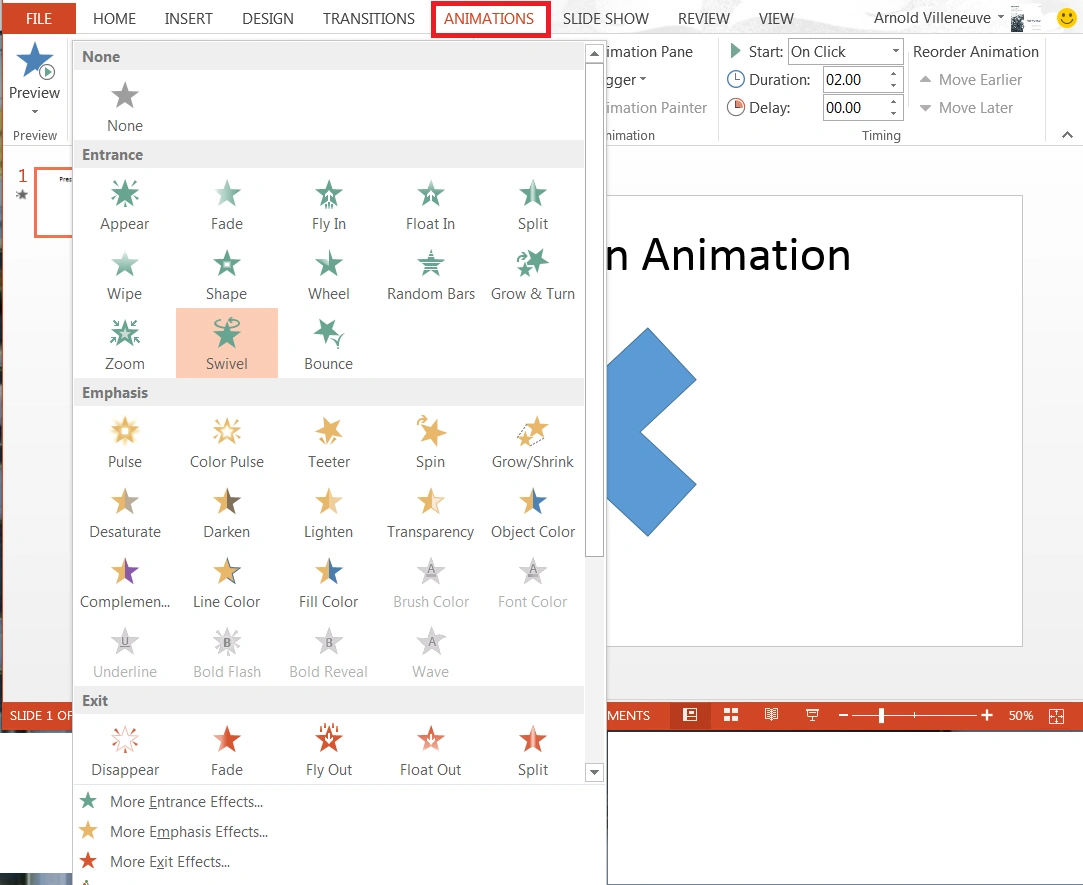Select the Disappear exit animation
The image size is (1083, 885).
125,749
